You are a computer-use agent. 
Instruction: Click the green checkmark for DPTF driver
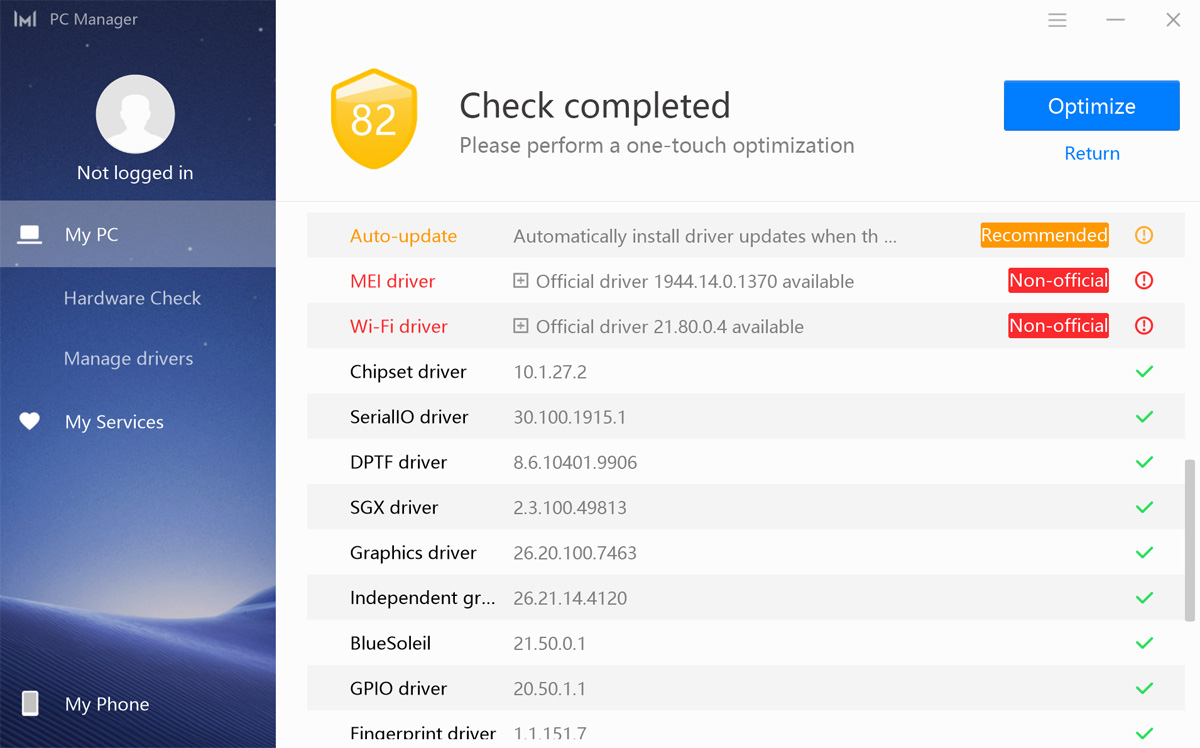click(1145, 462)
